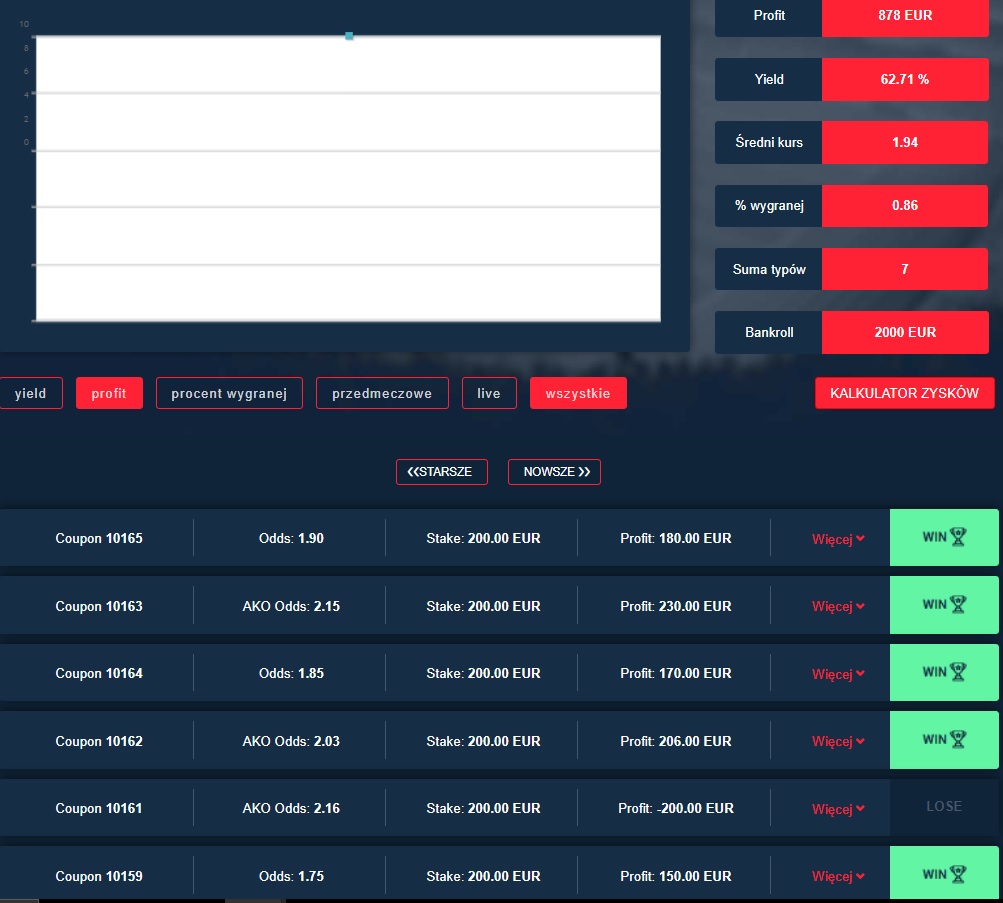This screenshot has width=1003, height=903.
Task: Switch to przedmeczowe bets tab
Action: point(382,393)
